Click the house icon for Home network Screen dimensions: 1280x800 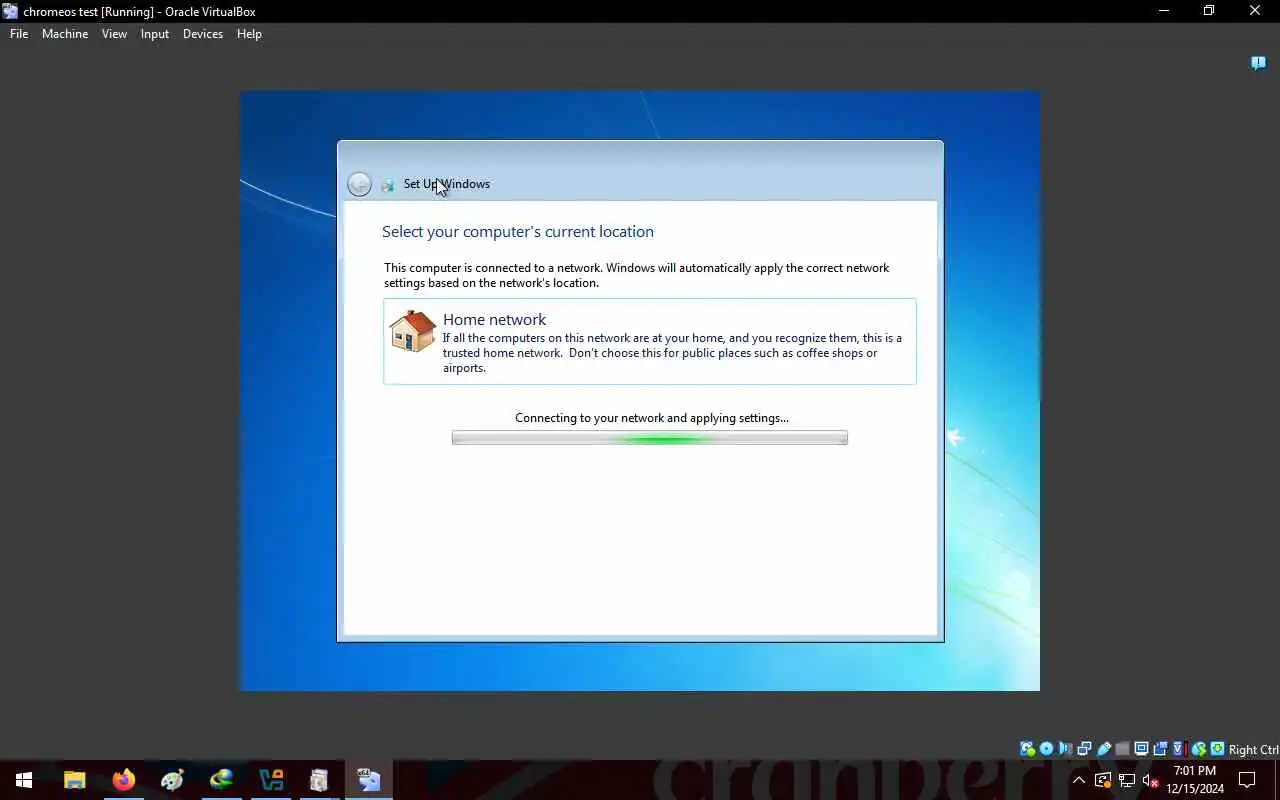point(412,331)
